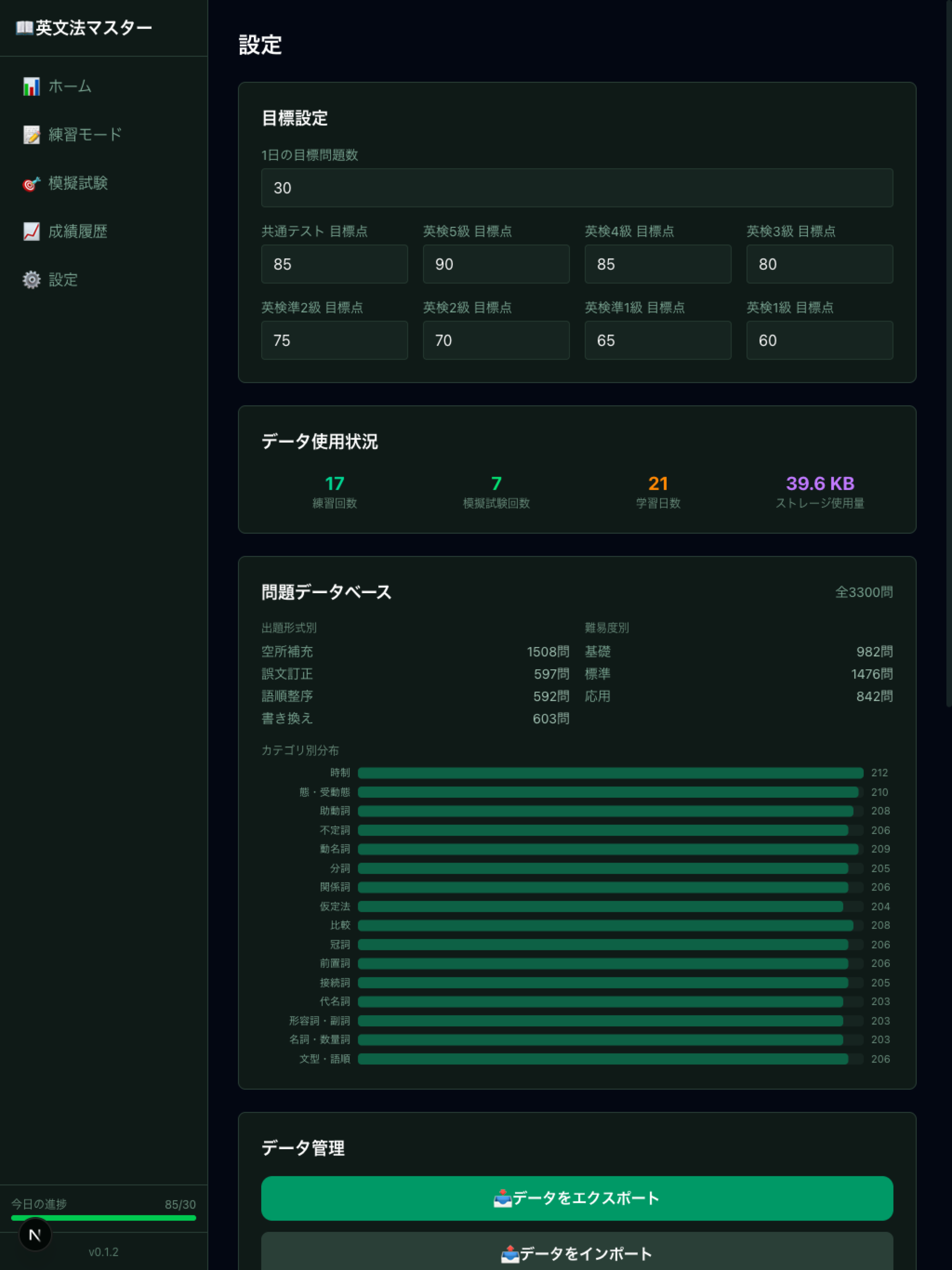This screenshot has width=952, height=1270.
Task: Click the round N logo badge
Action: click(x=35, y=1234)
